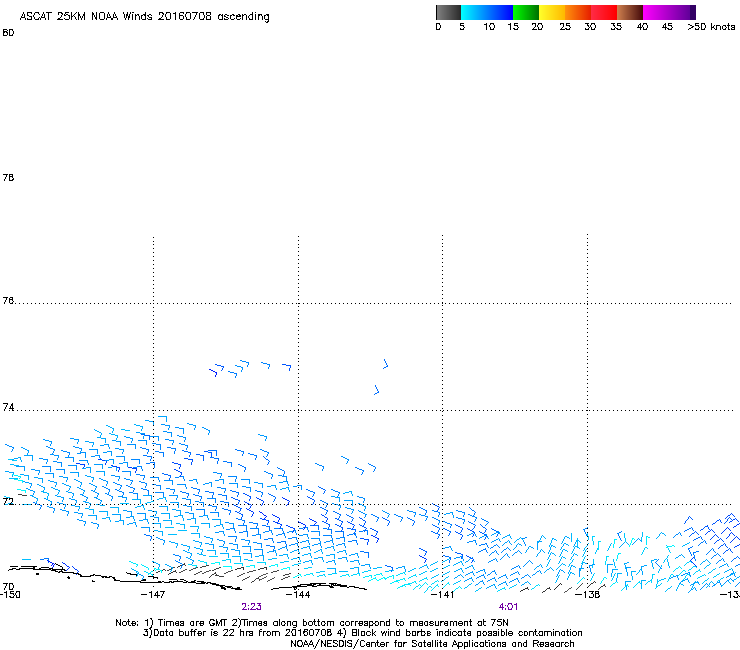Click the longitude label -141
740x650 pixels.
pyautogui.click(x=443, y=594)
